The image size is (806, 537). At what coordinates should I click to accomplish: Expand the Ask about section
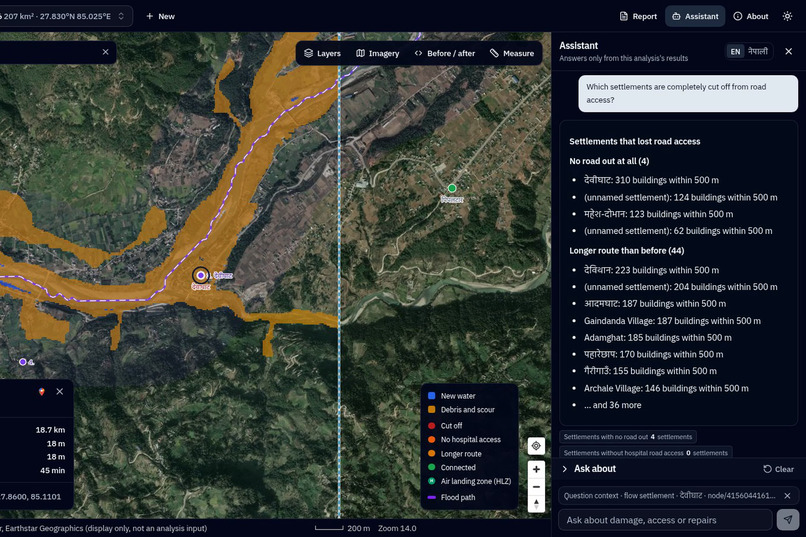pyautogui.click(x=588, y=469)
